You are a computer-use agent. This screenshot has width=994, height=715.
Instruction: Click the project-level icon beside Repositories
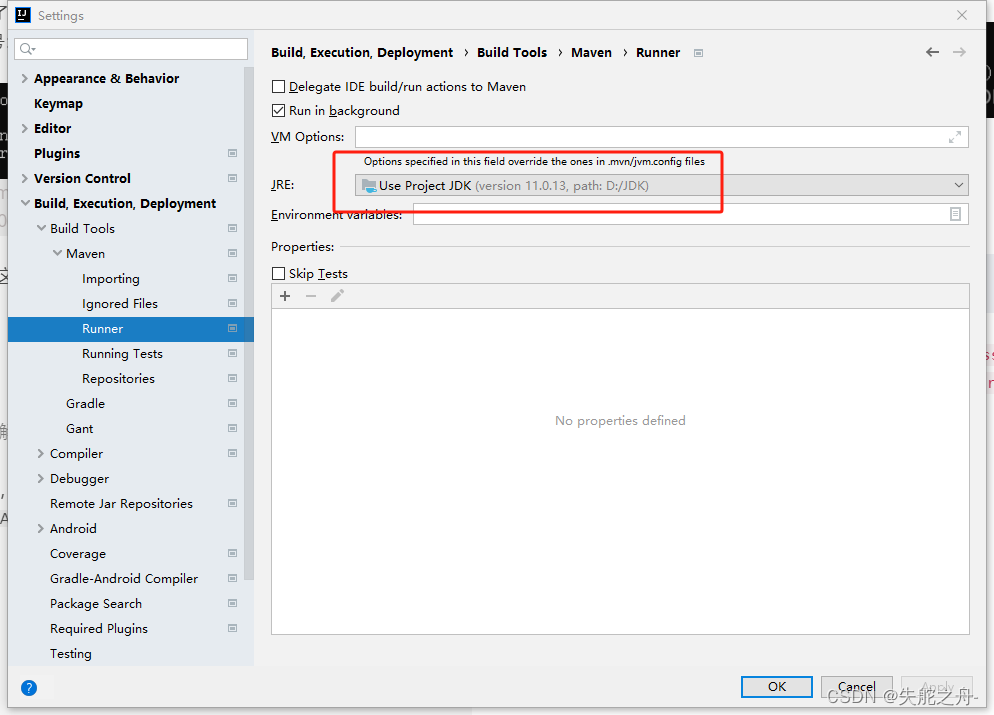[233, 378]
